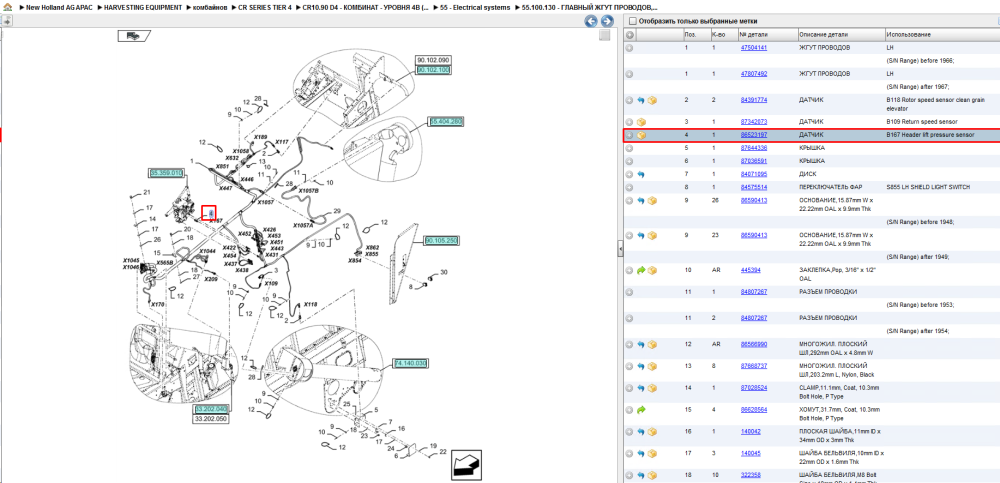The height and width of the screenshot is (483, 1000).
Task: Select callout number 4 on the diagram
Action: 209,212
